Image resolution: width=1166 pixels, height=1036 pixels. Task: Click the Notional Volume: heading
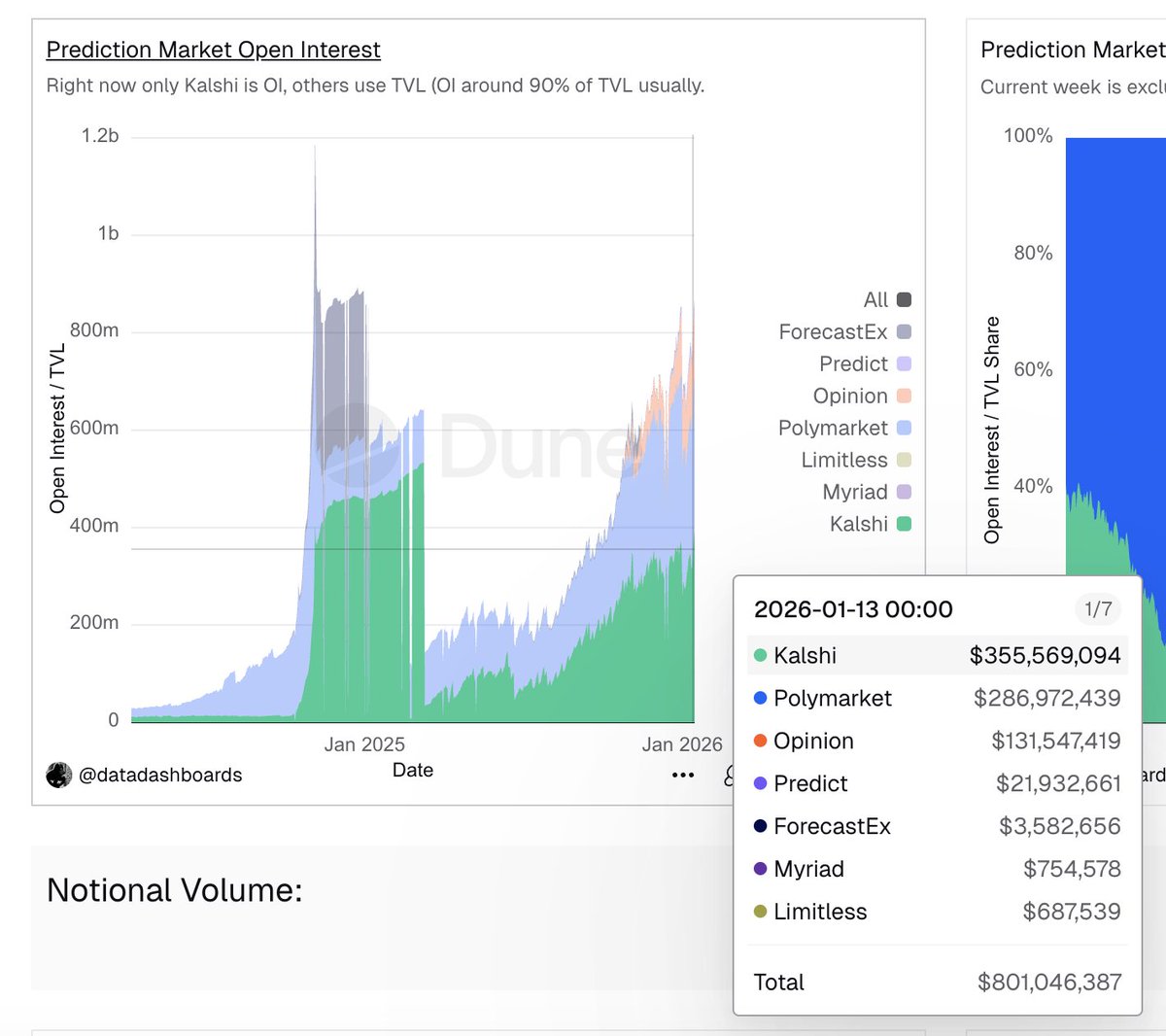tap(175, 890)
